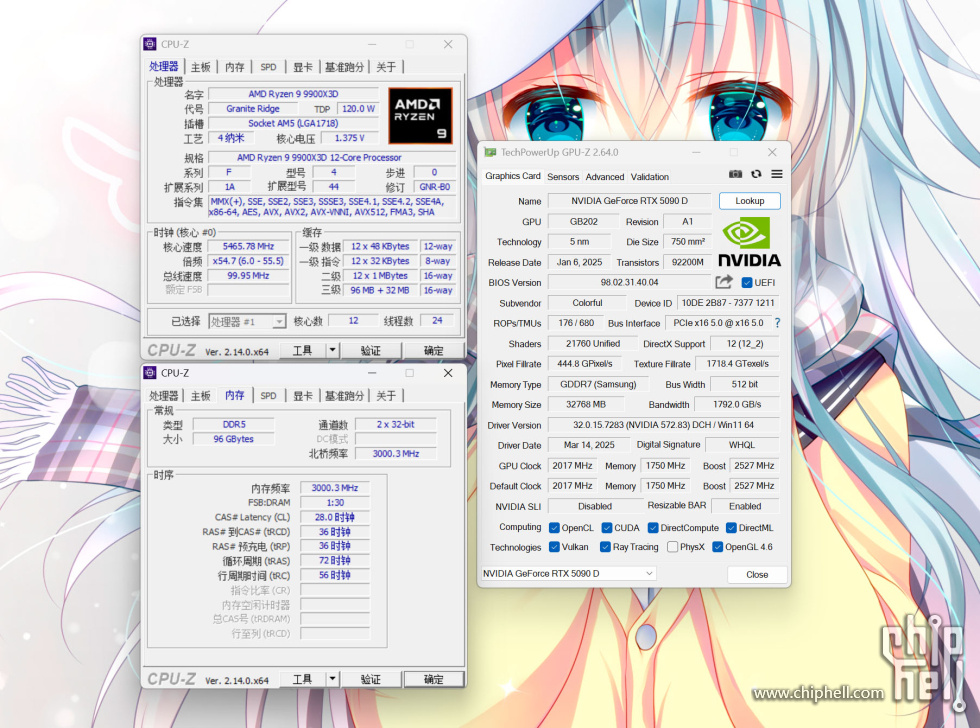Open the 内存 tab in the processor window
The height and width of the screenshot is (728, 980).
point(234,67)
